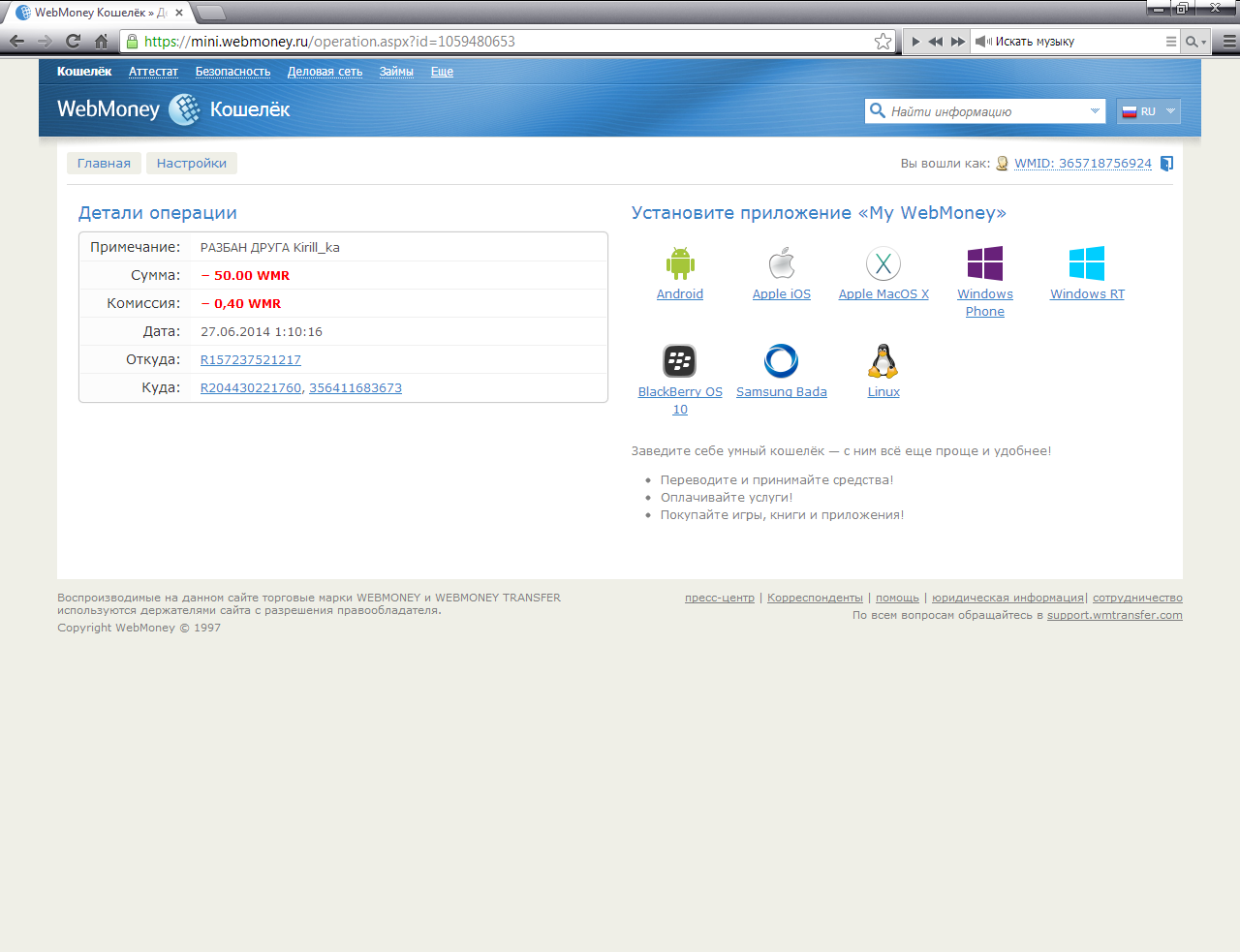1240x952 pixels.
Task: Open the support.wmtransfer.com link
Action: [x=1115, y=615]
